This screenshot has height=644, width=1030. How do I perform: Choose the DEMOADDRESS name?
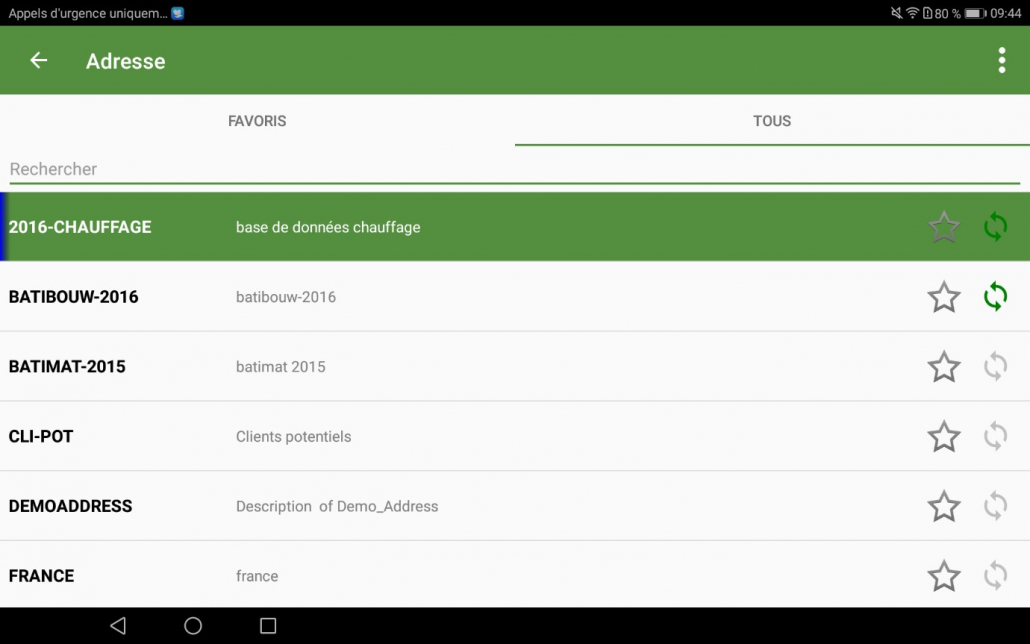70,506
